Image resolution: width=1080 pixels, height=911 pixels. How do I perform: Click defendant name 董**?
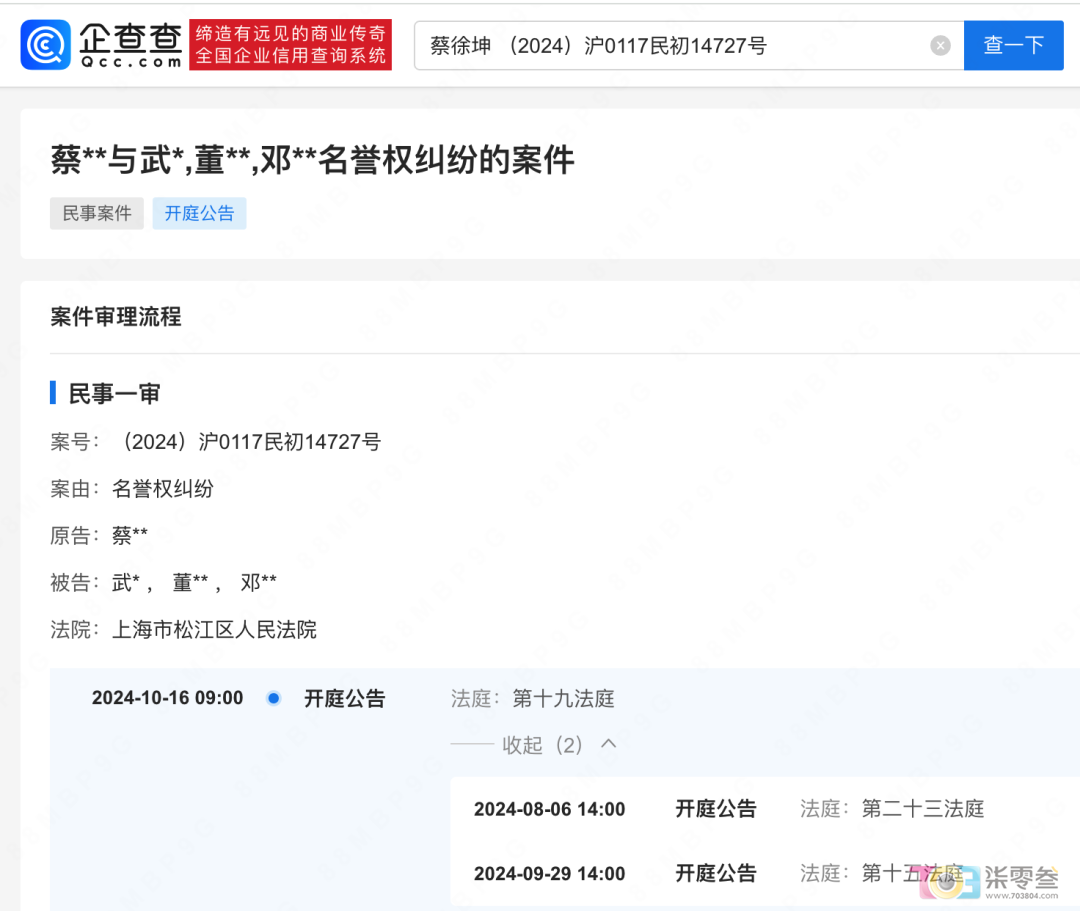[190, 583]
